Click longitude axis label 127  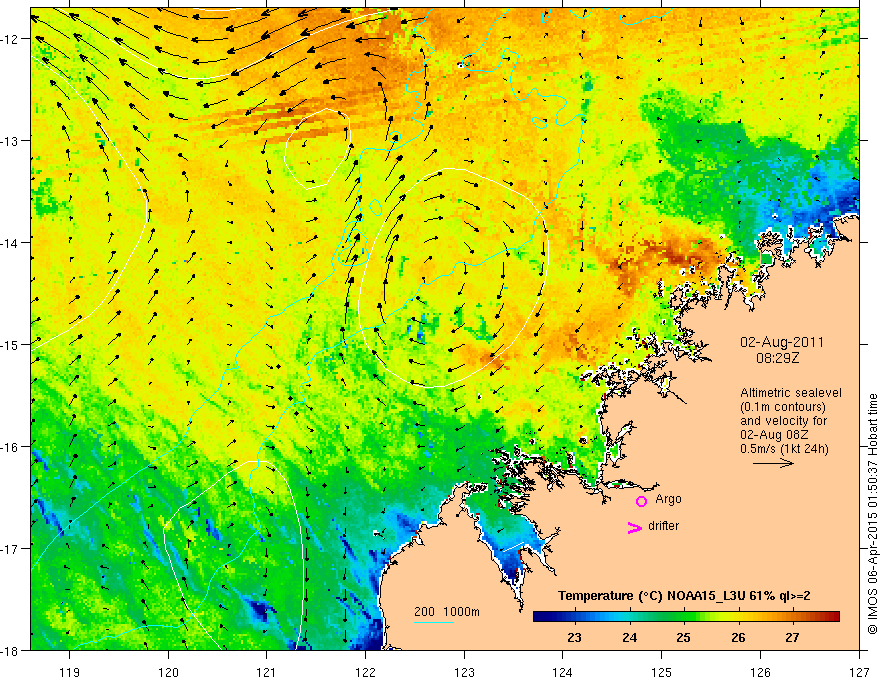(859, 672)
